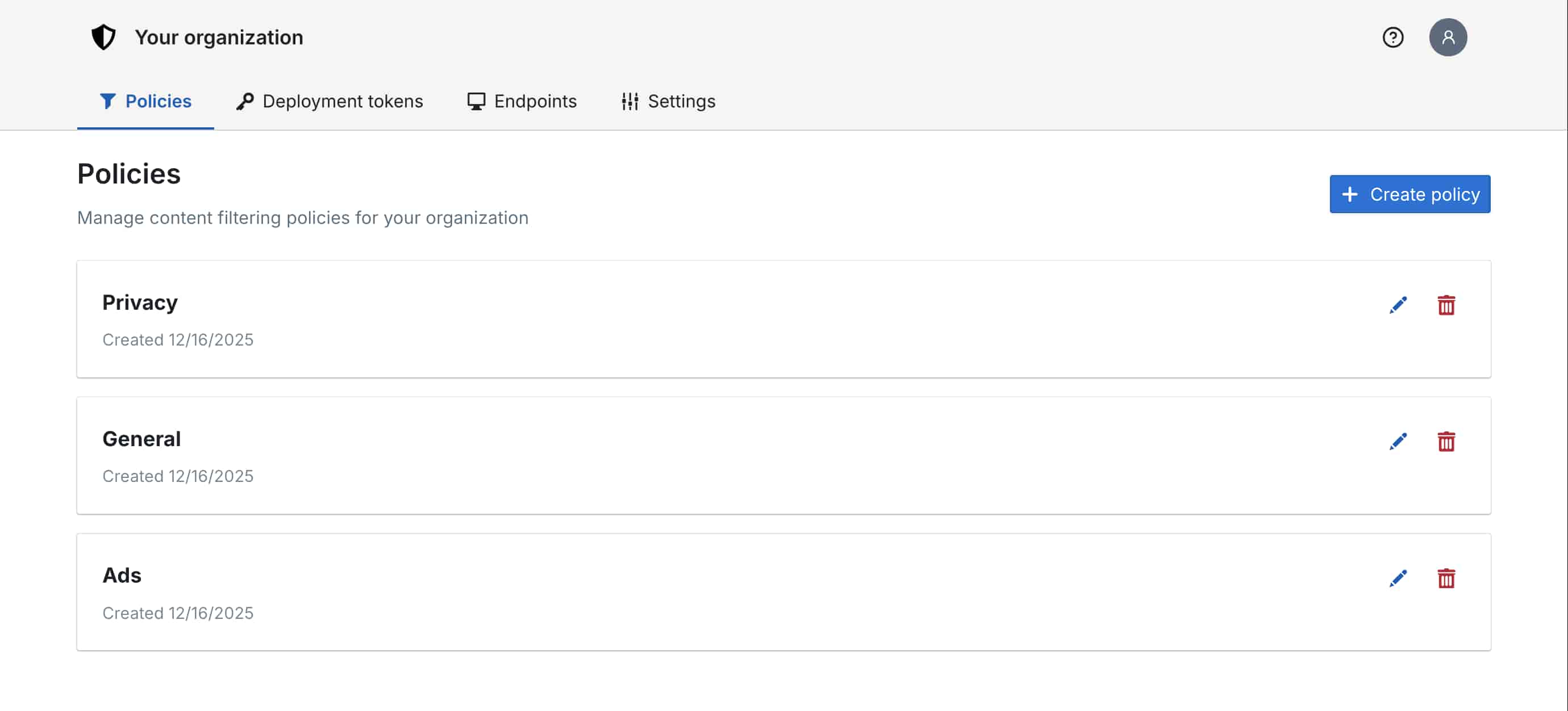Click the plus icon inside Create policy

click(x=1350, y=194)
